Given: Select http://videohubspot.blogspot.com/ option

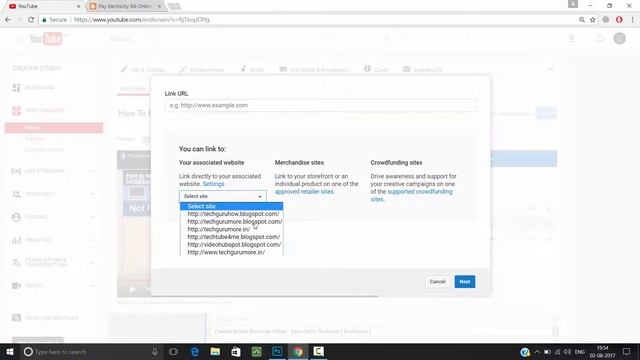Looking at the screenshot, I should click(x=234, y=244).
